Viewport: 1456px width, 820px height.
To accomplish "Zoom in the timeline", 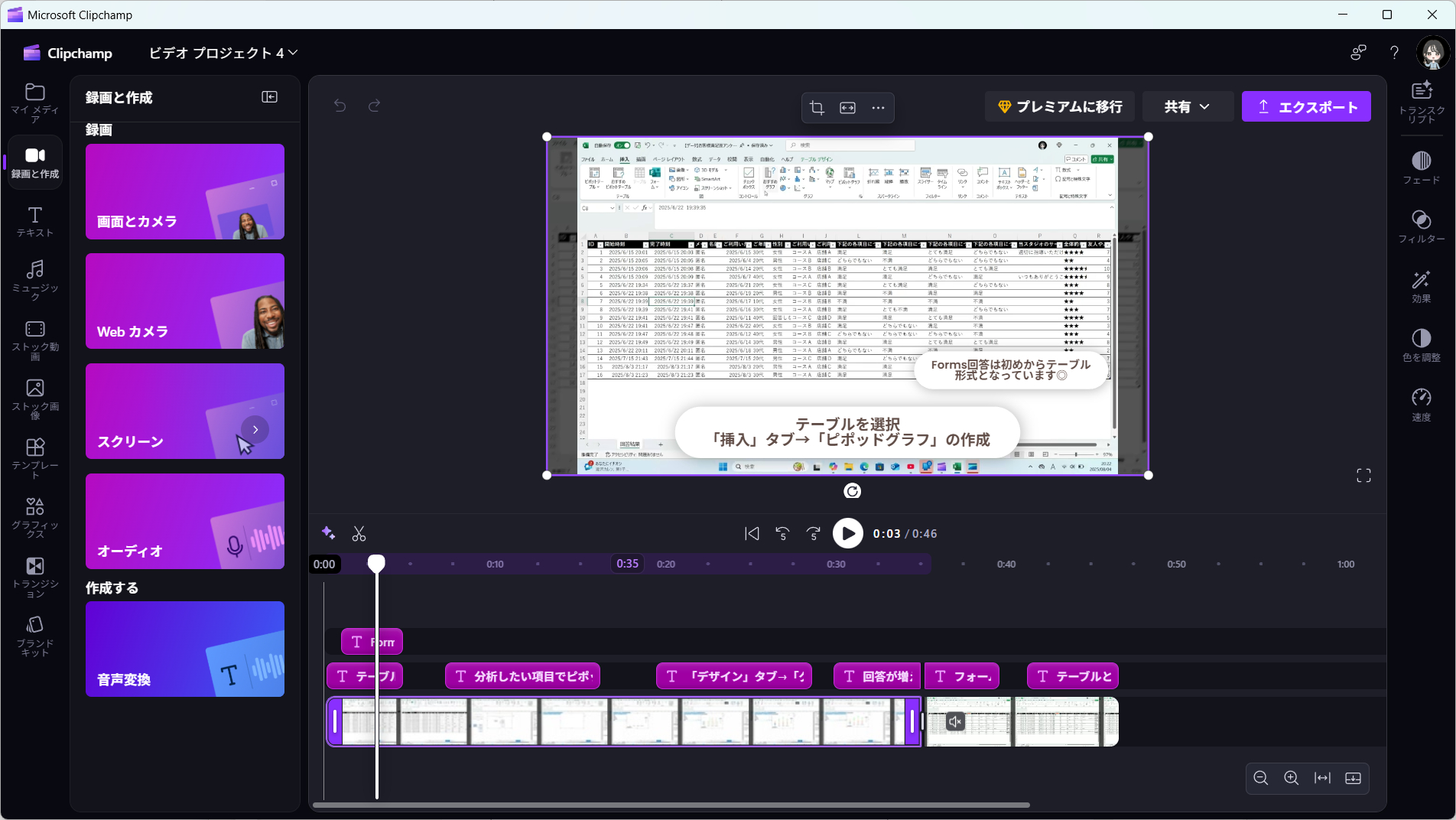I will point(1292,778).
